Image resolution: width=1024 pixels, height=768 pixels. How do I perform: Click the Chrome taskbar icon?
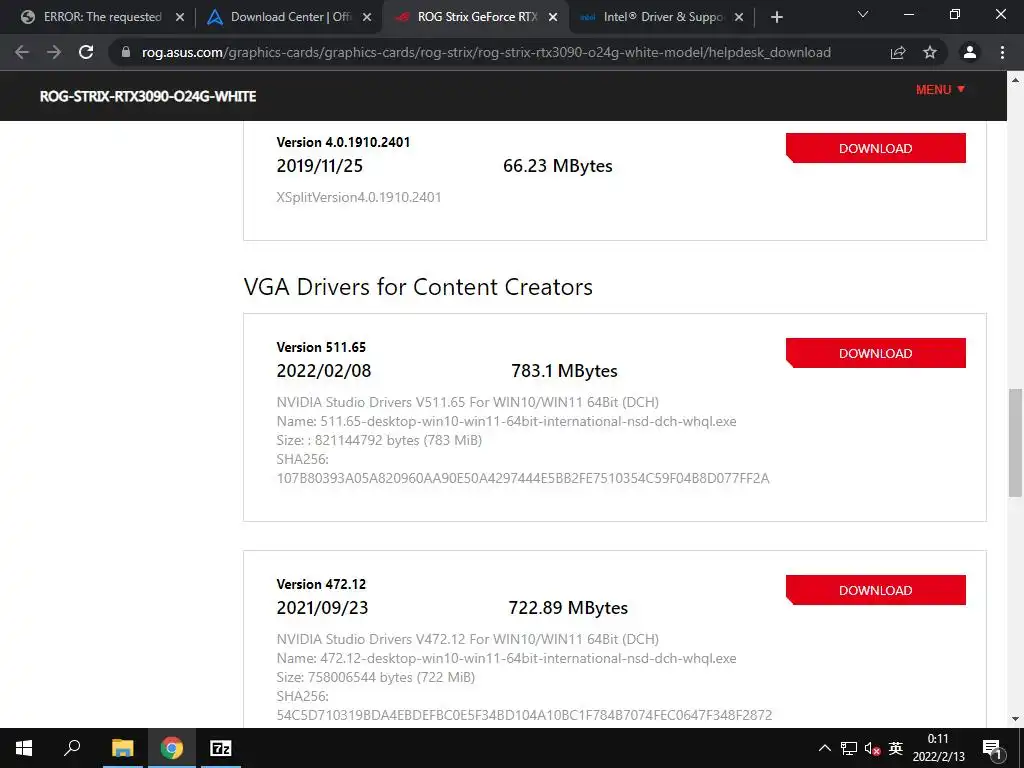click(x=172, y=748)
